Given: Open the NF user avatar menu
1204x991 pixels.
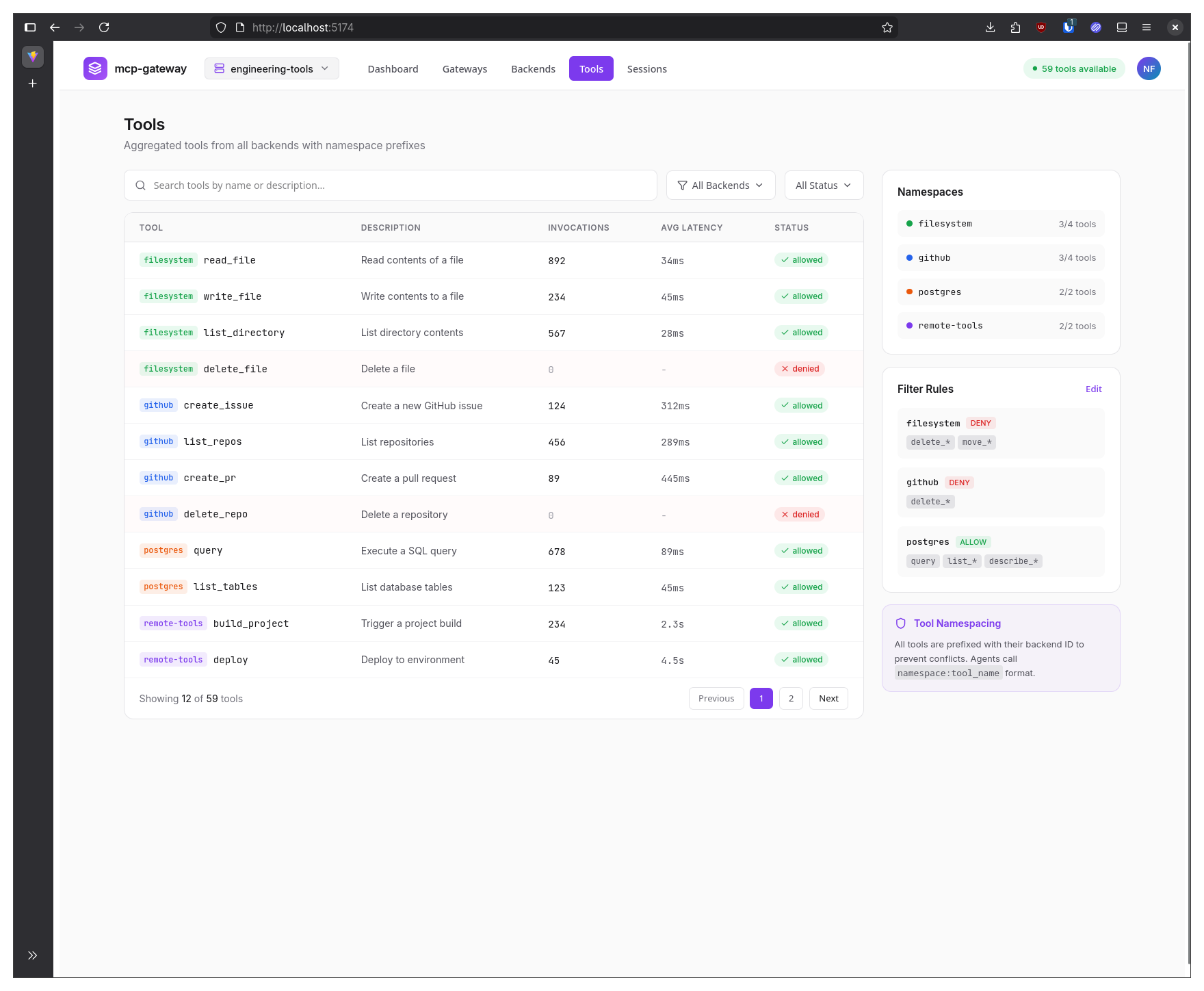Looking at the screenshot, I should (x=1149, y=68).
